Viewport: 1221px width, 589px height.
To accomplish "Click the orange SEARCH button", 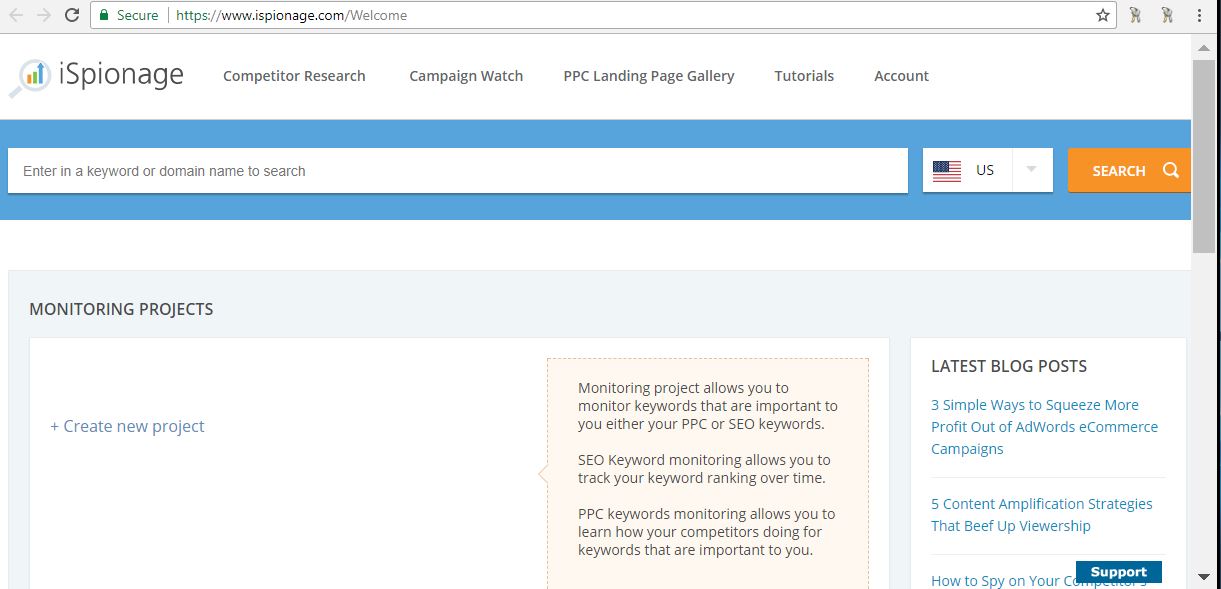I will [1129, 170].
